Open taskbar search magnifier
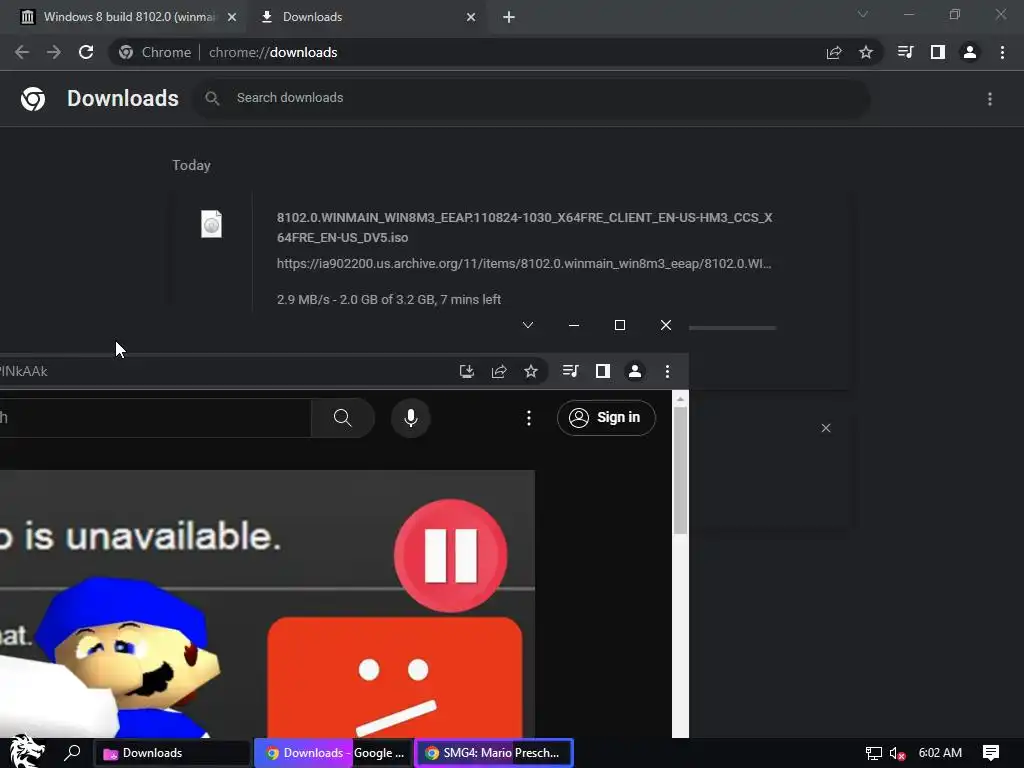Image resolution: width=1024 pixels, height=768 pixels. point(72,753)
